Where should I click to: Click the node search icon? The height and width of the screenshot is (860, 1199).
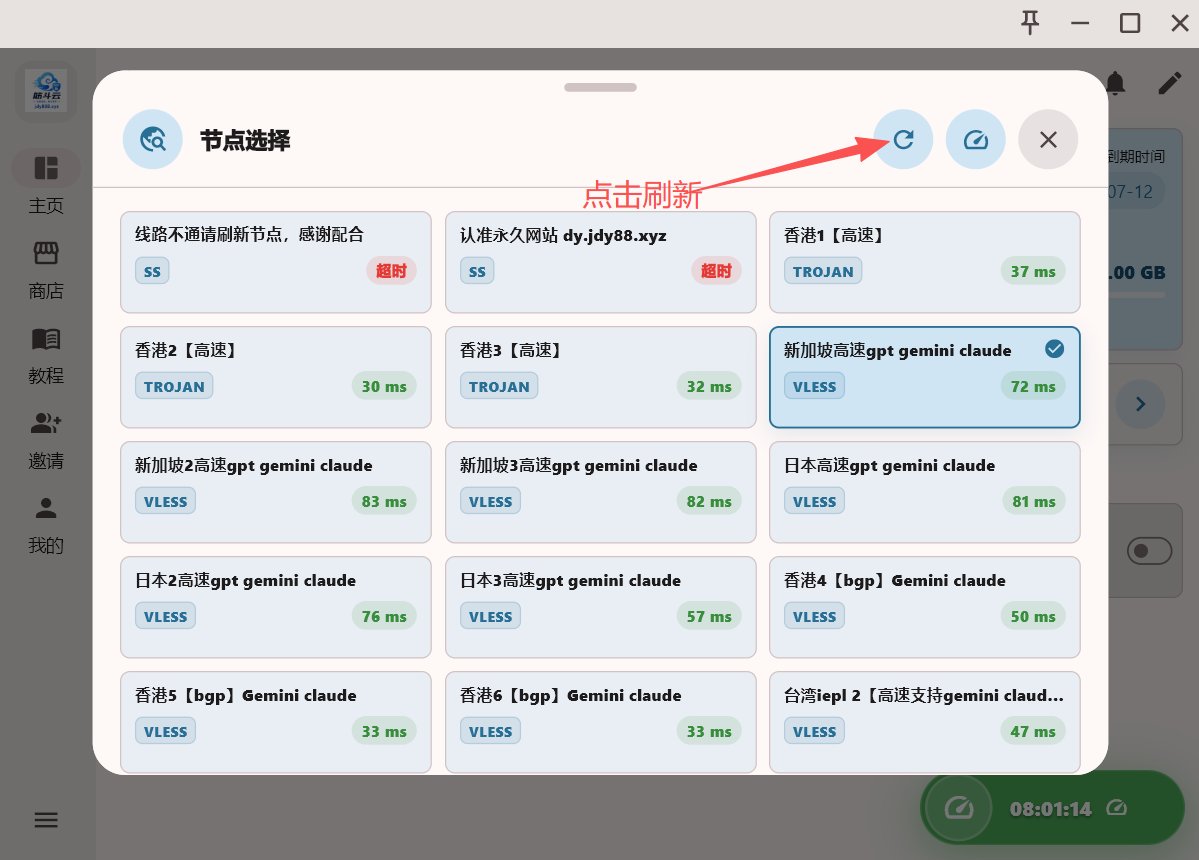pos(153,139)
